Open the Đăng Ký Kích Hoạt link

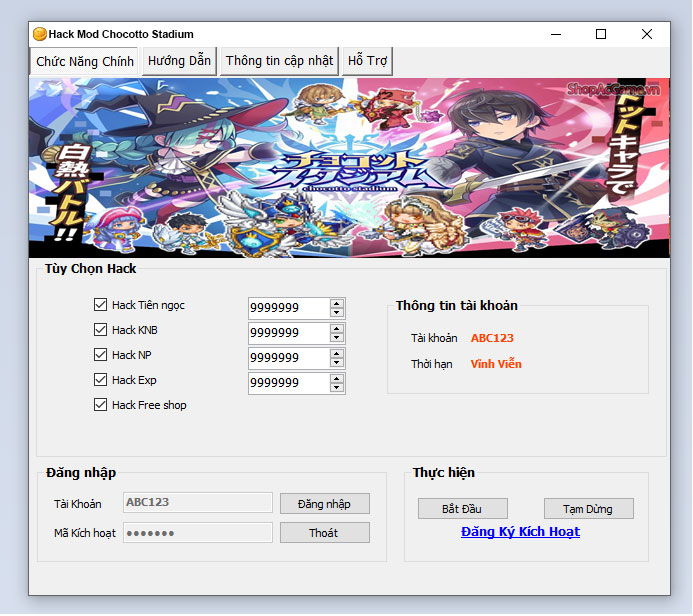520,532
